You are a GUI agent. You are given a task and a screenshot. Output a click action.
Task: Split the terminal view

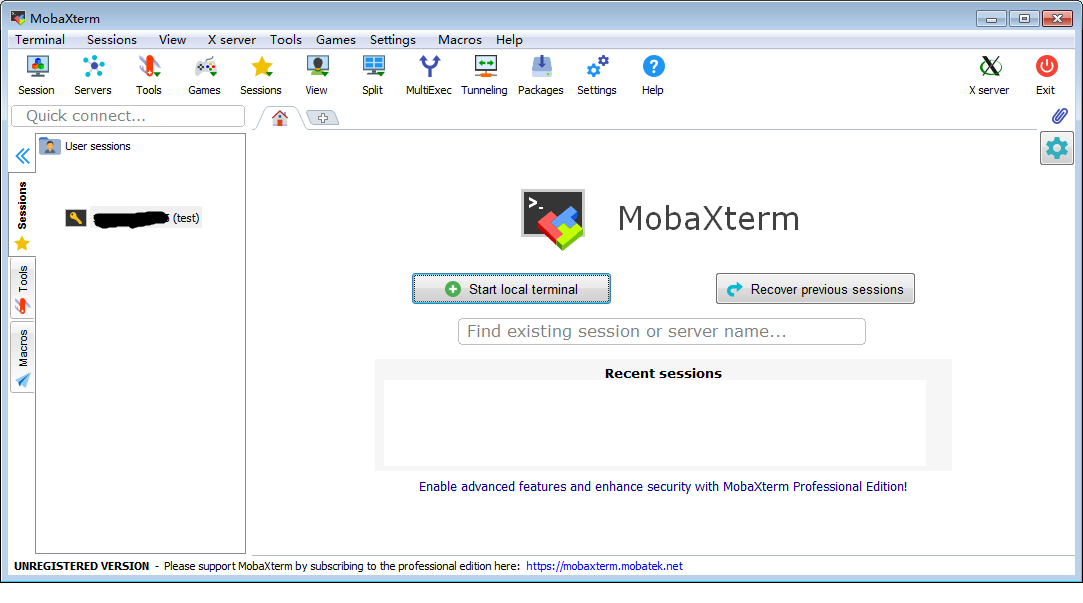pyautogui.click(x=372, y=70)
